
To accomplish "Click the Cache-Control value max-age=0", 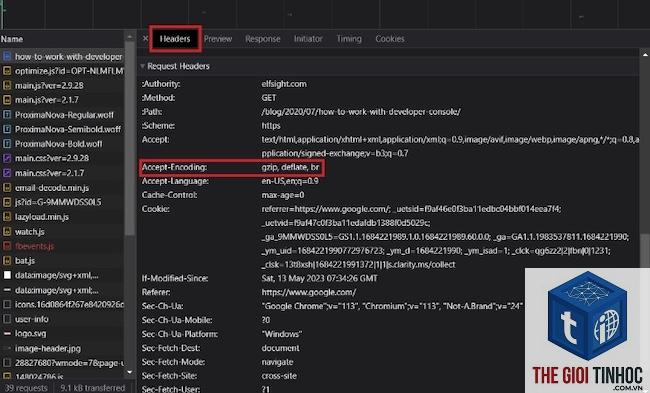I will pos(283,195).
